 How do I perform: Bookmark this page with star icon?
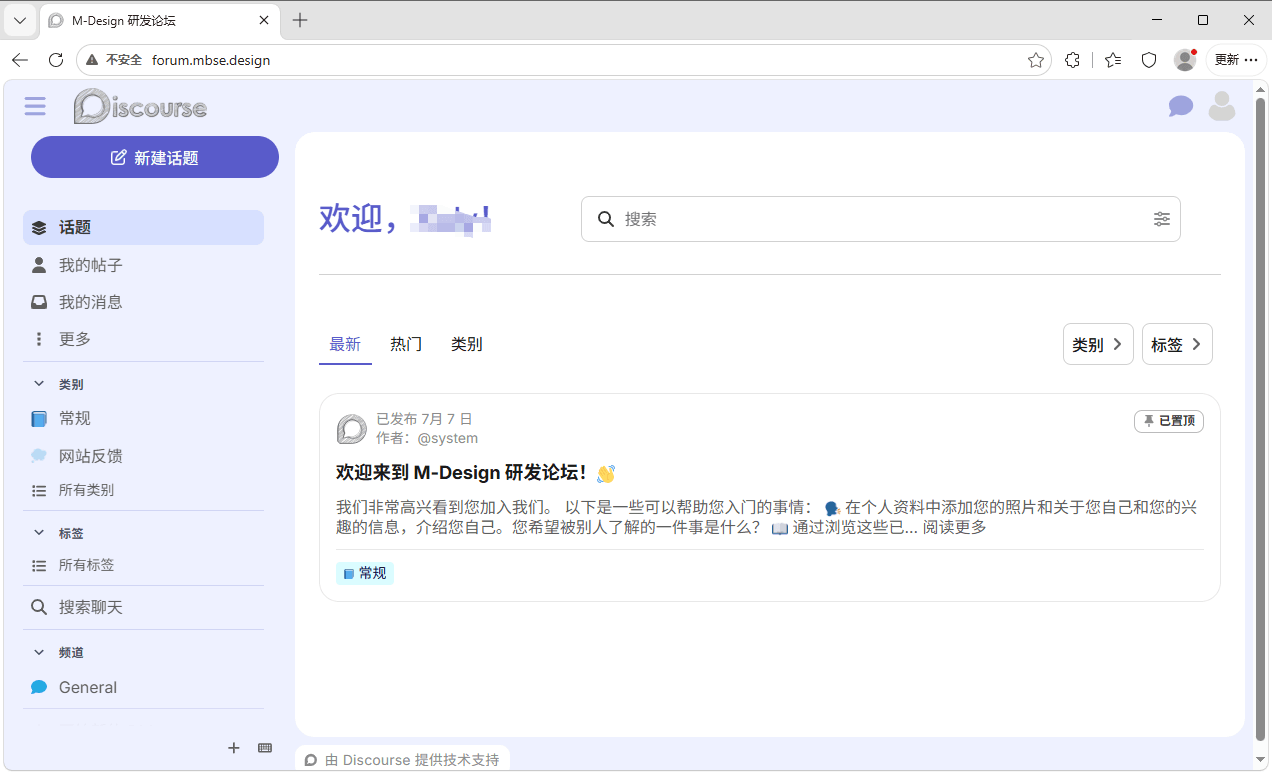tap(1036, 60)
